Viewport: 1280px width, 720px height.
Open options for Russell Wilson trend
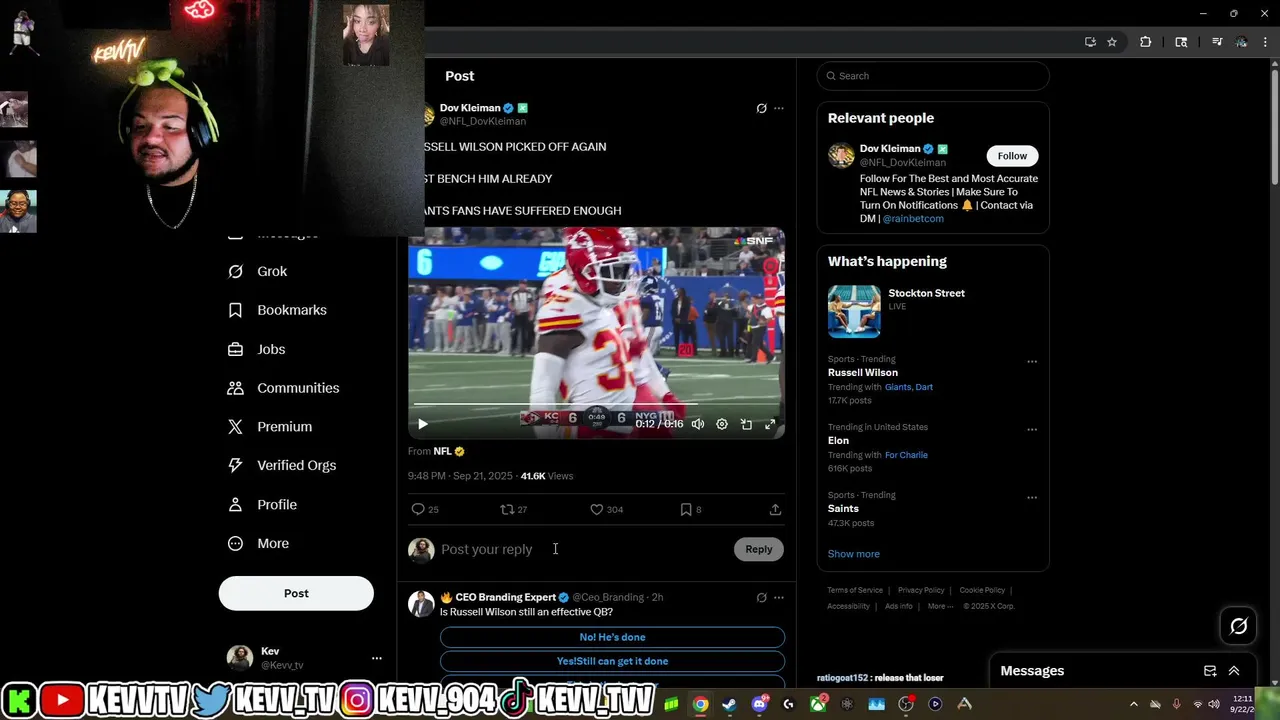[x=1032, y=362]
